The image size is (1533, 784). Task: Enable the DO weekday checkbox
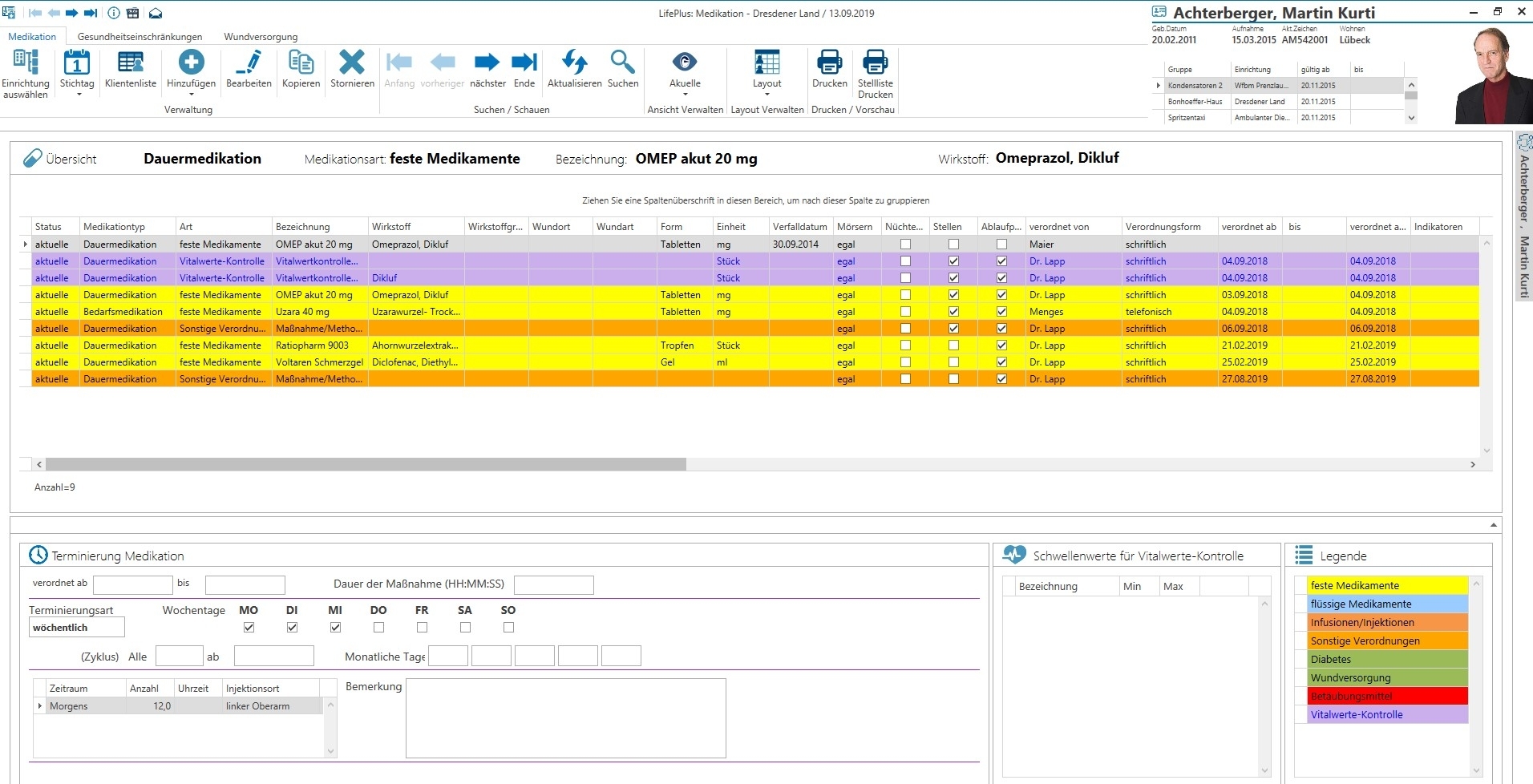(x=378, y=628)
